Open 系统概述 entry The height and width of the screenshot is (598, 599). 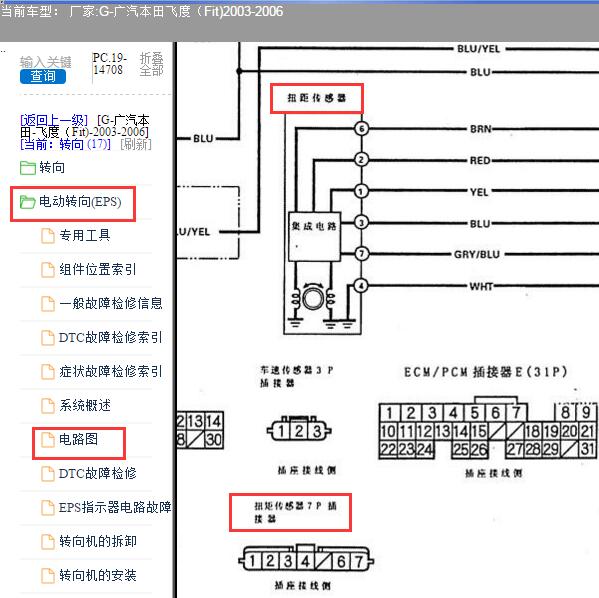(x=85, y=405)
